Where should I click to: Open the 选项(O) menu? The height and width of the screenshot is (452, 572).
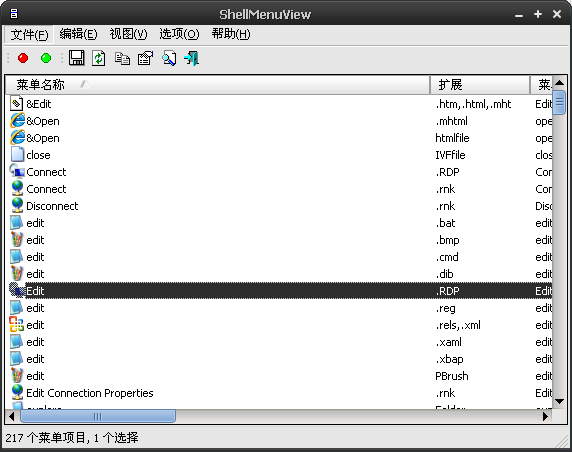[x=179, y=34]
